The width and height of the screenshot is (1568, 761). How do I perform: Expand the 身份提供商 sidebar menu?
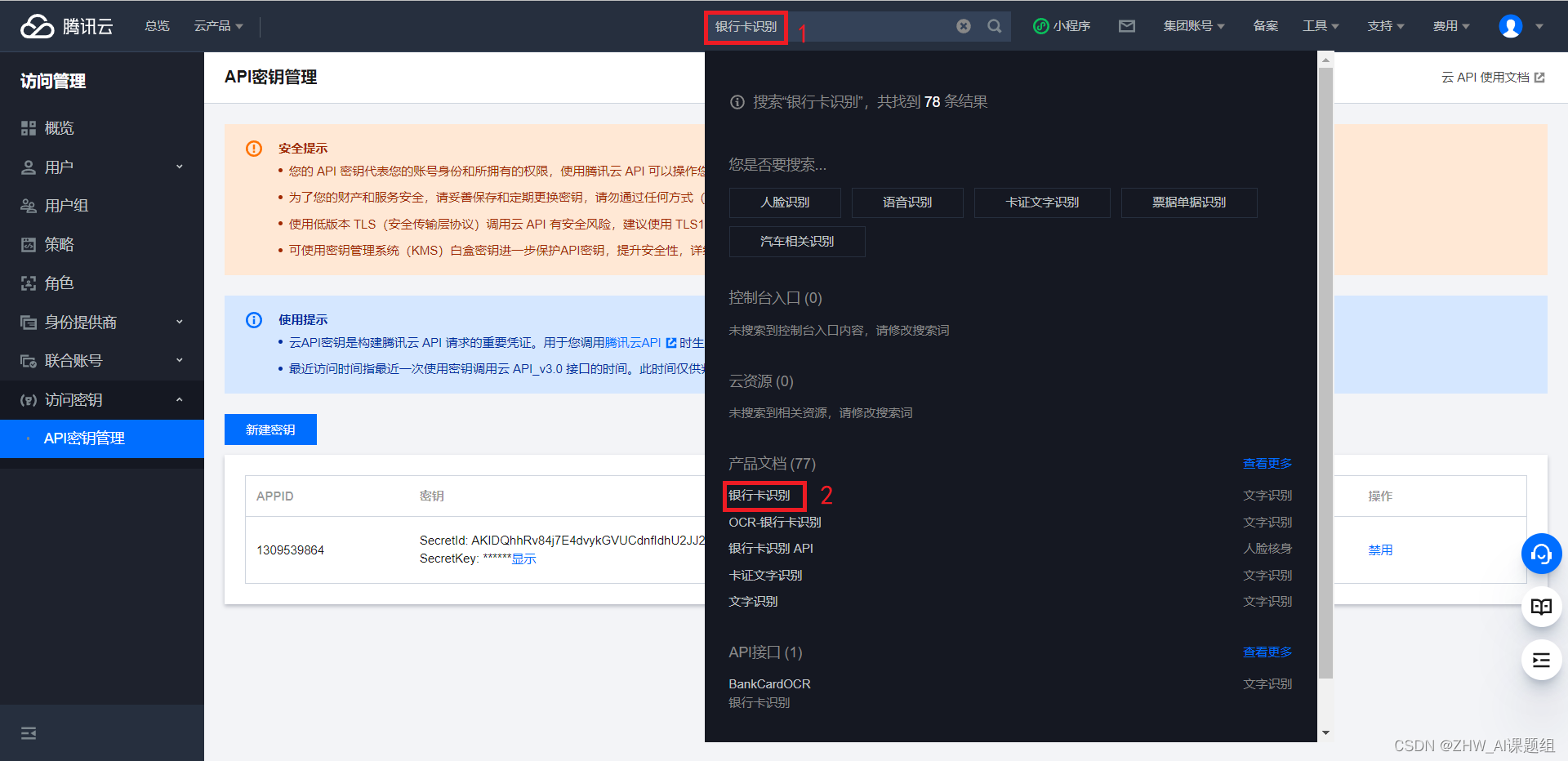(x=102, y=322)
